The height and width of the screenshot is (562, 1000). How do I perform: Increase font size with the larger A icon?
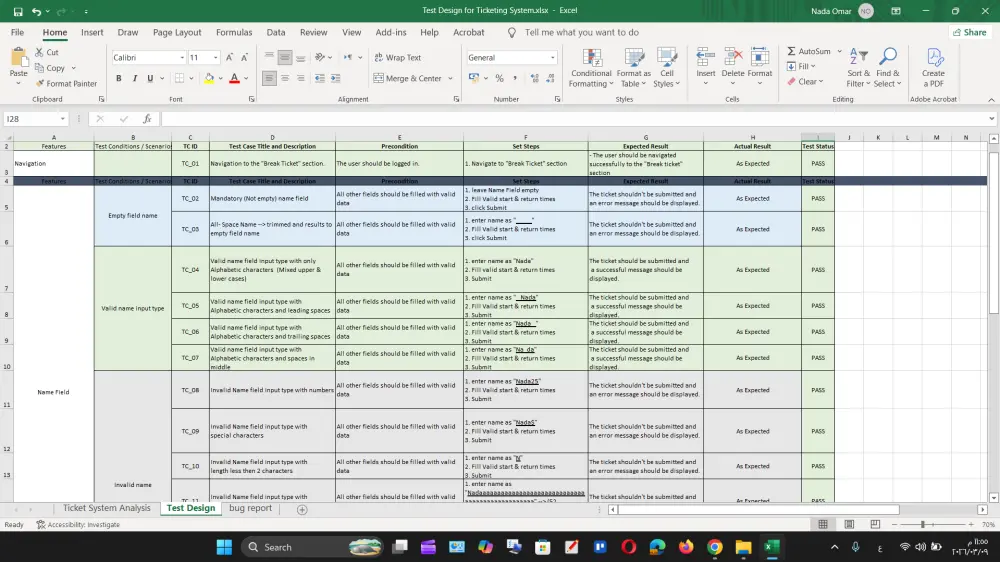(230, 57)
